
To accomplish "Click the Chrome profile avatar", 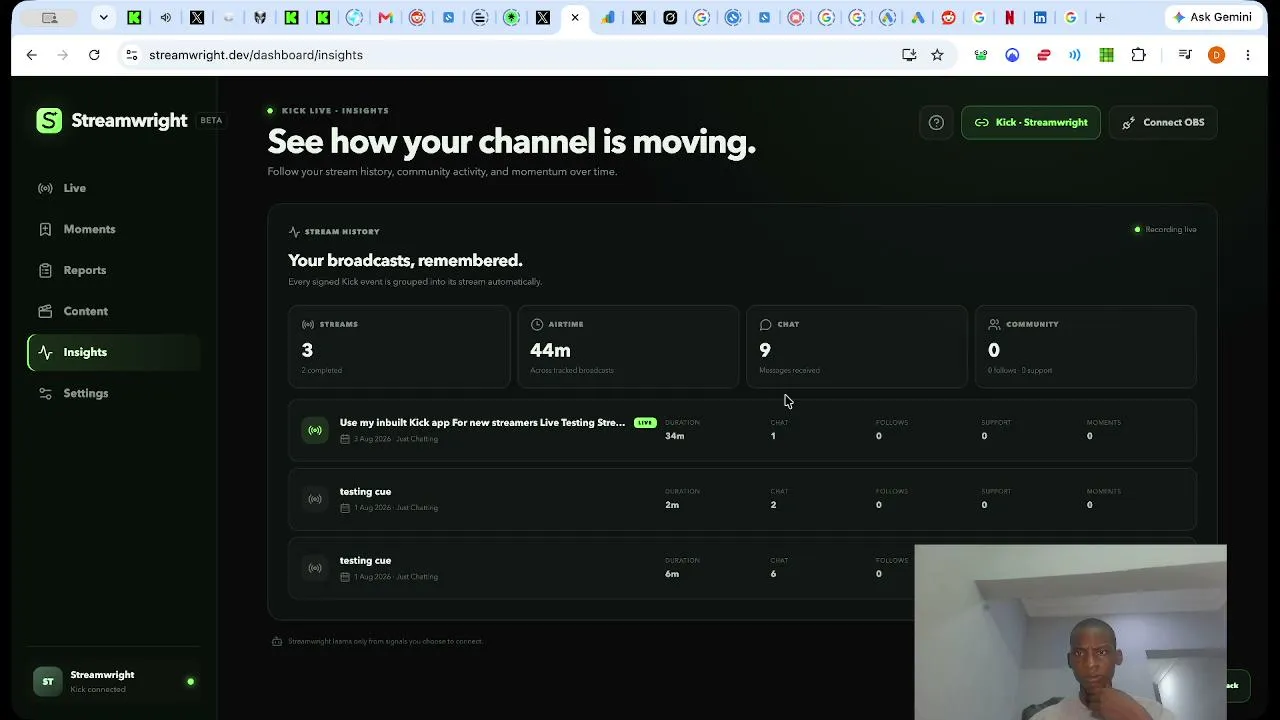I will click(1216, 55).
